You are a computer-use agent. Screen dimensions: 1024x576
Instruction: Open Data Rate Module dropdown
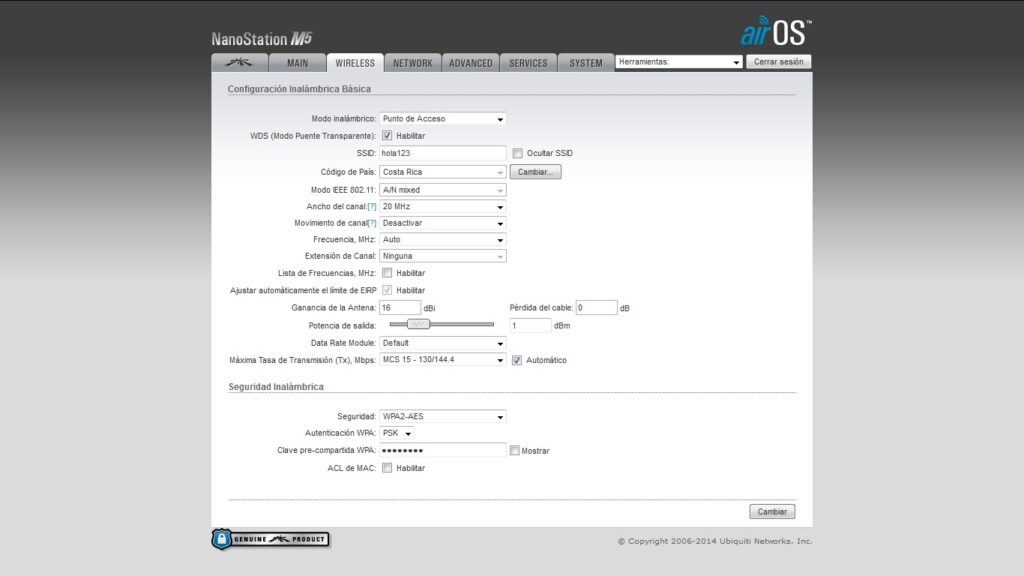[x=442, y=343]
